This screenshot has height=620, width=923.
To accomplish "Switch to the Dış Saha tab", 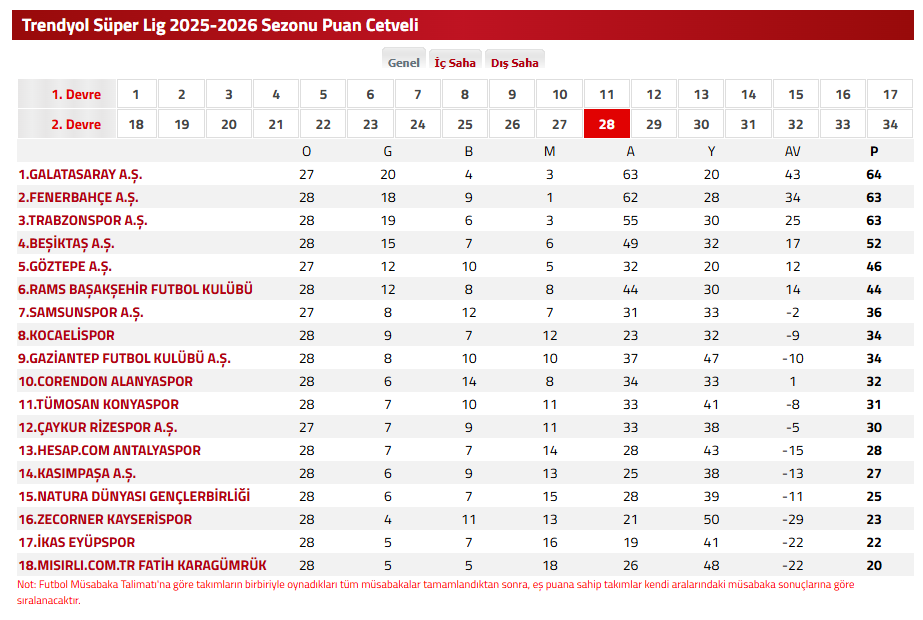I will tap(513, 61).
